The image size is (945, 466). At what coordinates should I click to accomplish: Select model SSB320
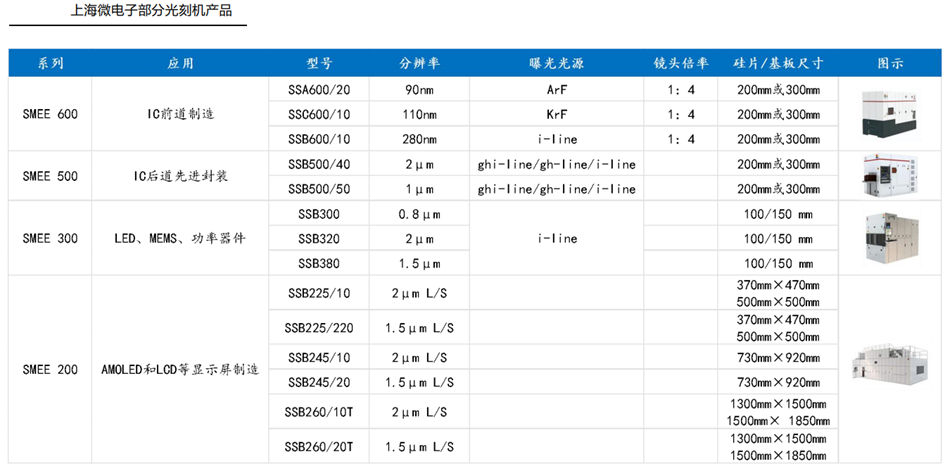click(319, 239)
